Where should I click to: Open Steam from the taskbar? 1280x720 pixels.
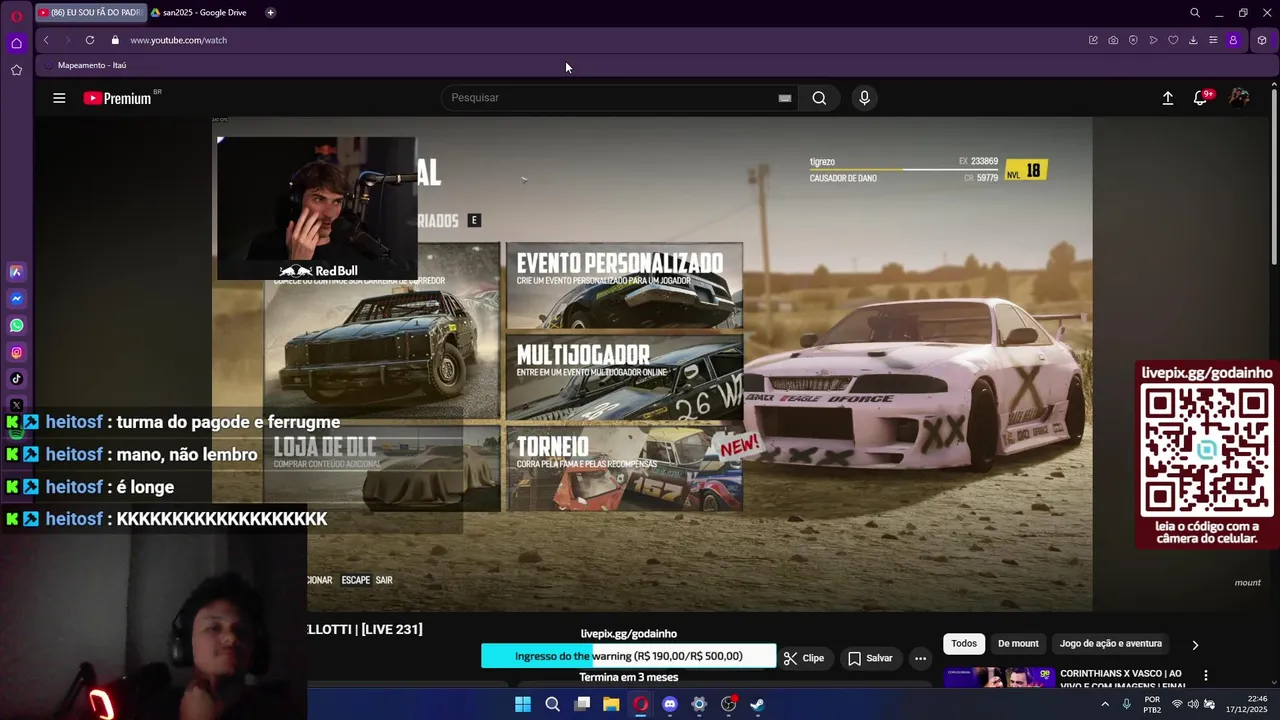(x=758, y=704)
